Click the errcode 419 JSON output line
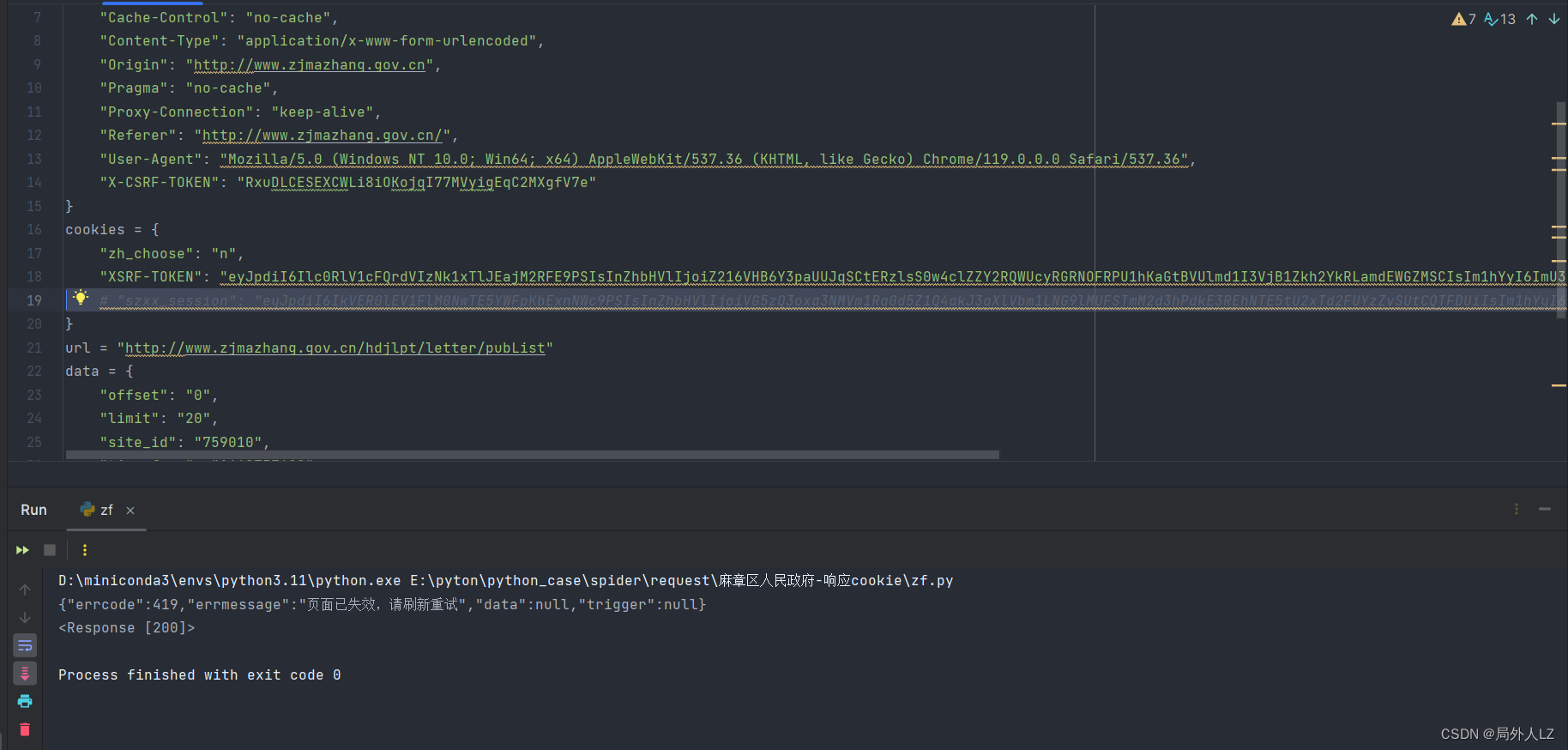Screen dimensions: 1568x750 point(383,605)
